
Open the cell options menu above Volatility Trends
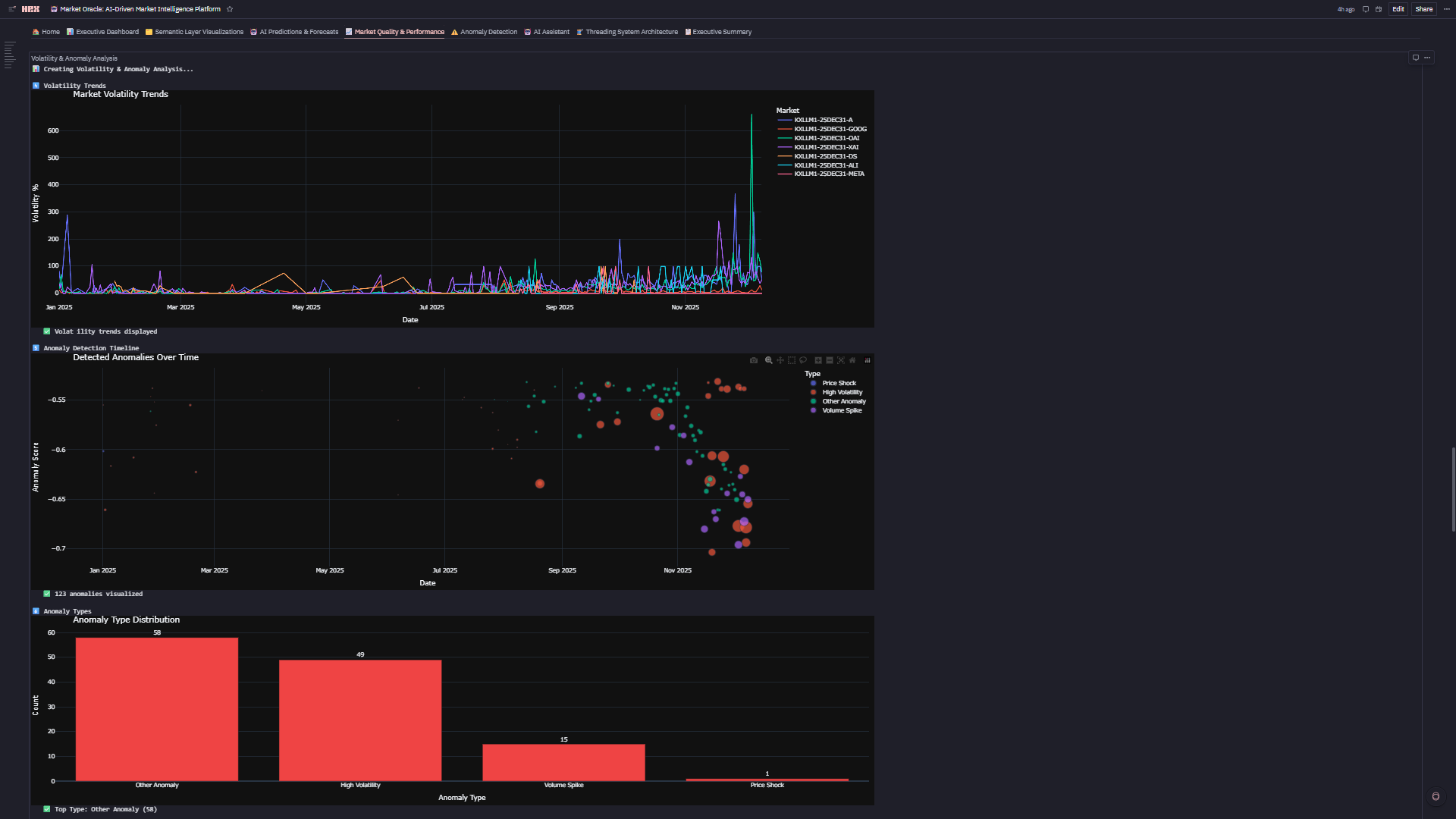[1427, 57]
